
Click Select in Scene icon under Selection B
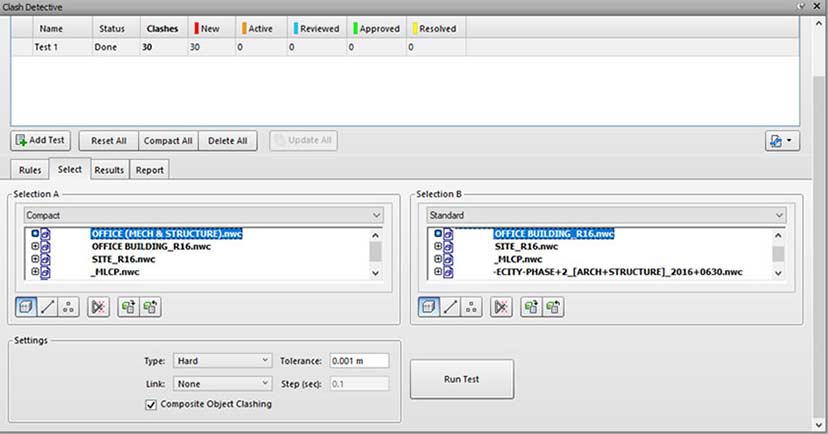point(553,307)
